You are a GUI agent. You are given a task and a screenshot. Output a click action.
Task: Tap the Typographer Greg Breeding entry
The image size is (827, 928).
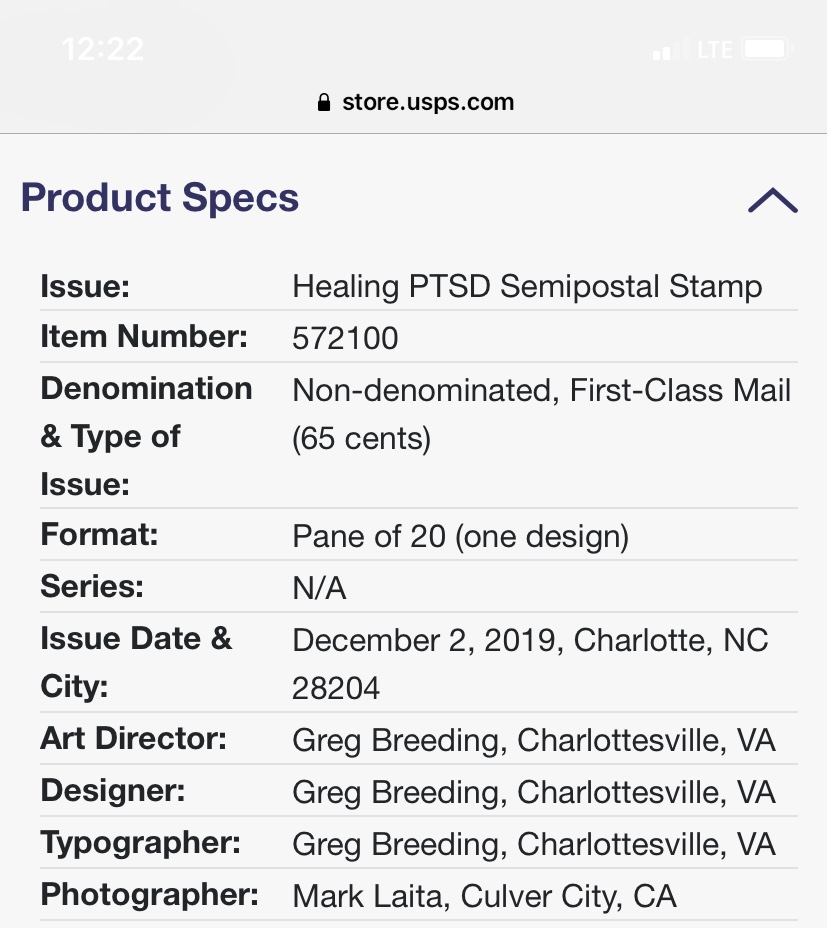tap(533, 844)
